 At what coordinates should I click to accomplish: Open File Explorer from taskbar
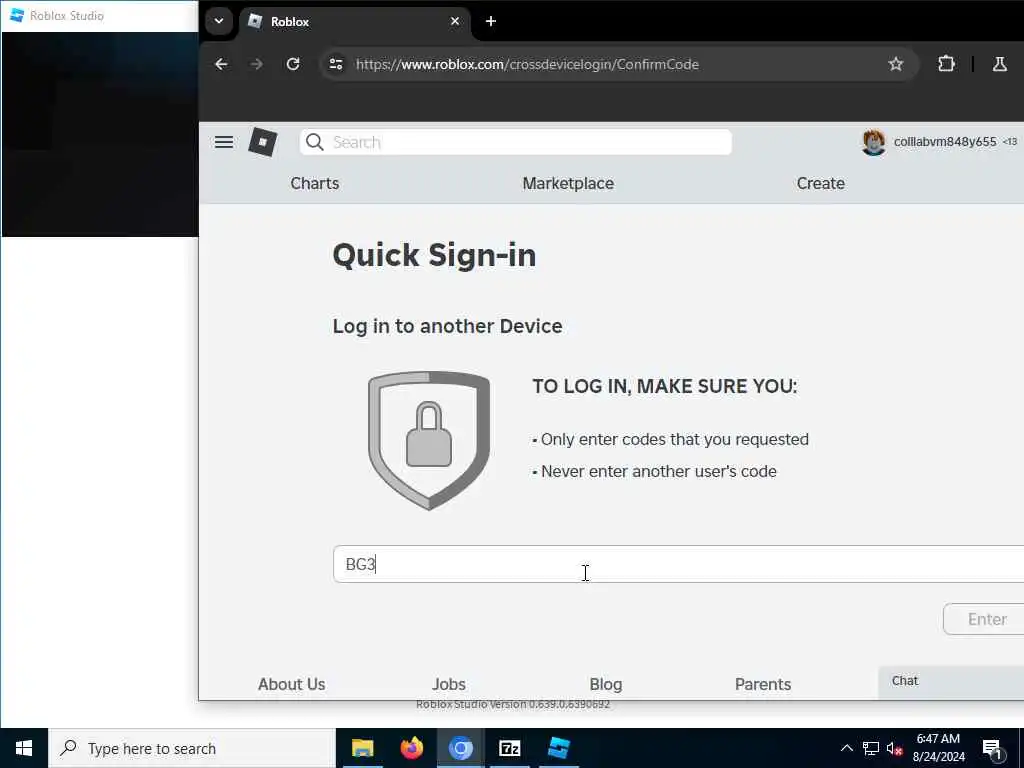point(362,748)
